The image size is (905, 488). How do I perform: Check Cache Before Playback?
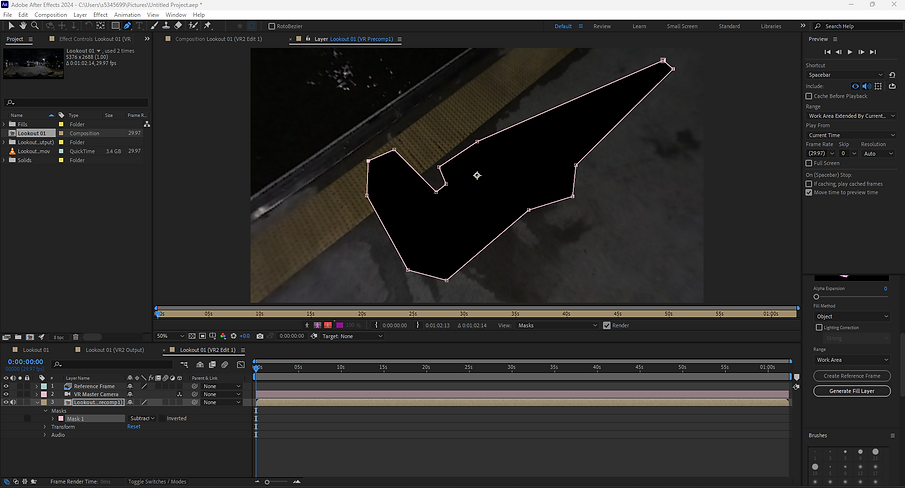coord(809,96)
